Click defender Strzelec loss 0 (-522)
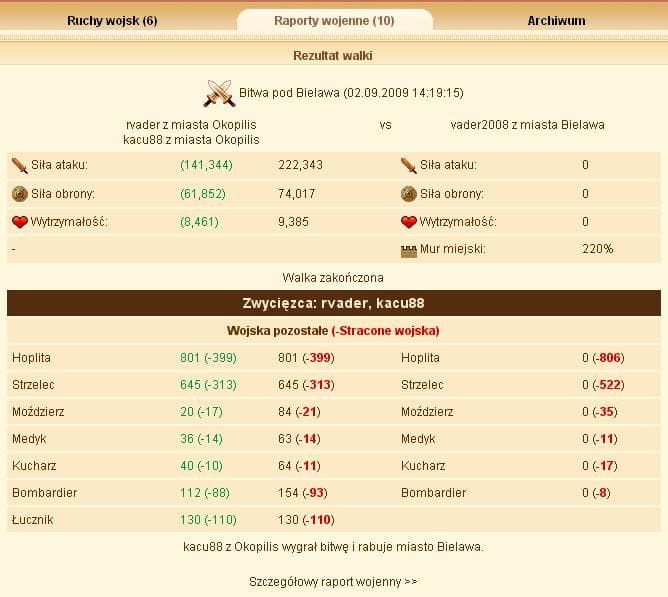This screenshot has width=668, height=597. tap(603, 385)
